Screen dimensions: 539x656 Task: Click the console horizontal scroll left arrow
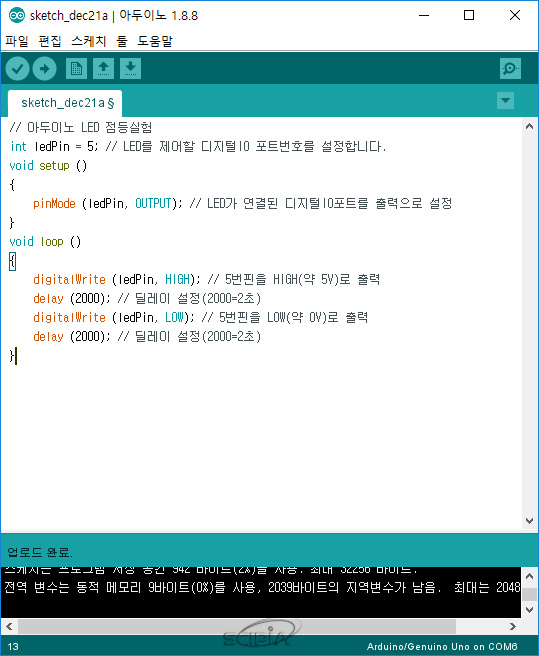[9, 626]
